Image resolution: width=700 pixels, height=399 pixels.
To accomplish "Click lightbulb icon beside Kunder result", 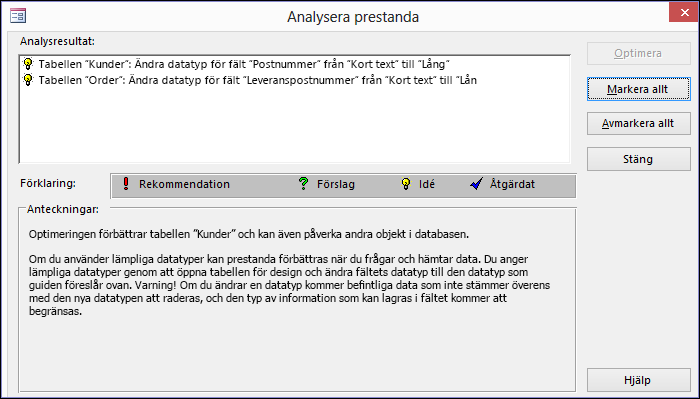I will pos(28,64).
